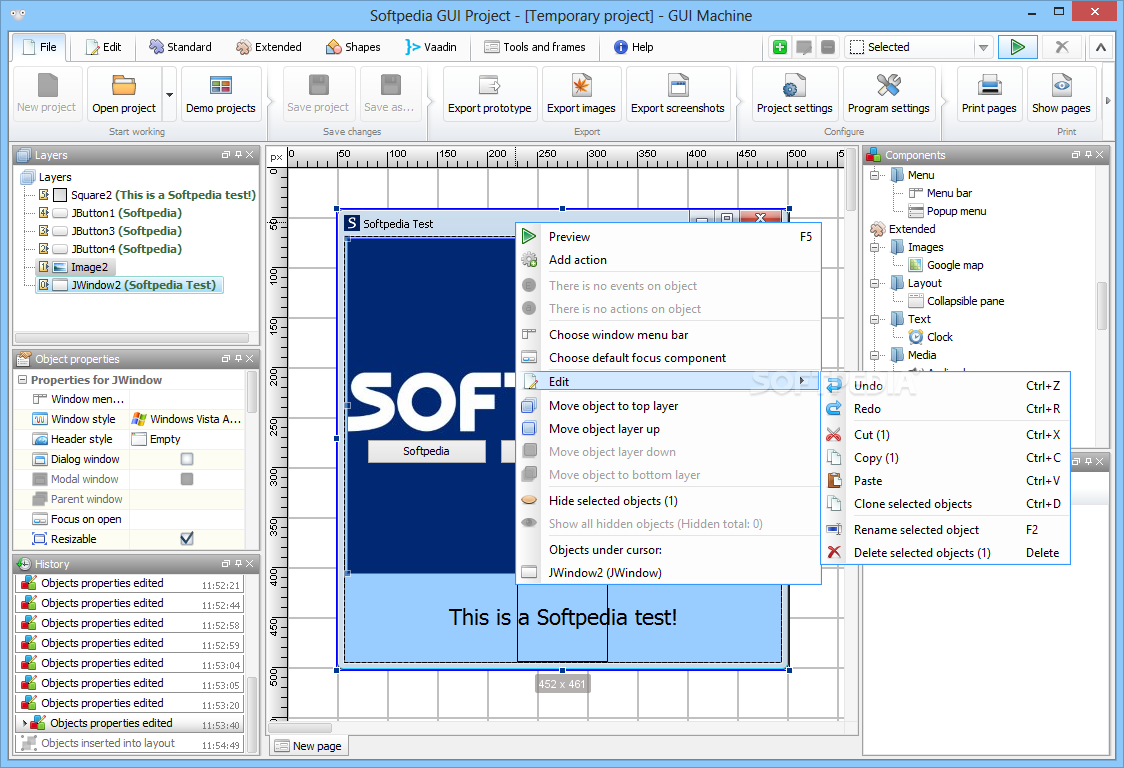Choose Choose default focus component
The height and width of the screenshot is (768, 1124).
coord(668,358)
